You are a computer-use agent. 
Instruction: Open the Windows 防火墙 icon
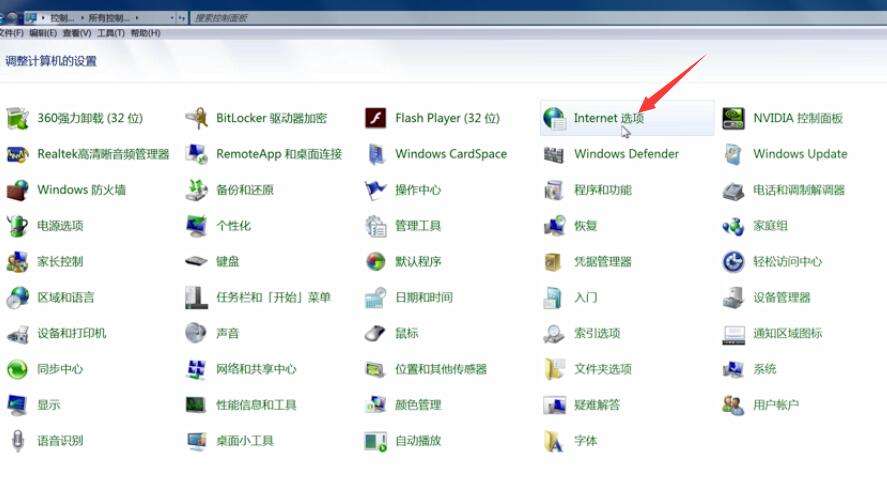coord(18,190)
